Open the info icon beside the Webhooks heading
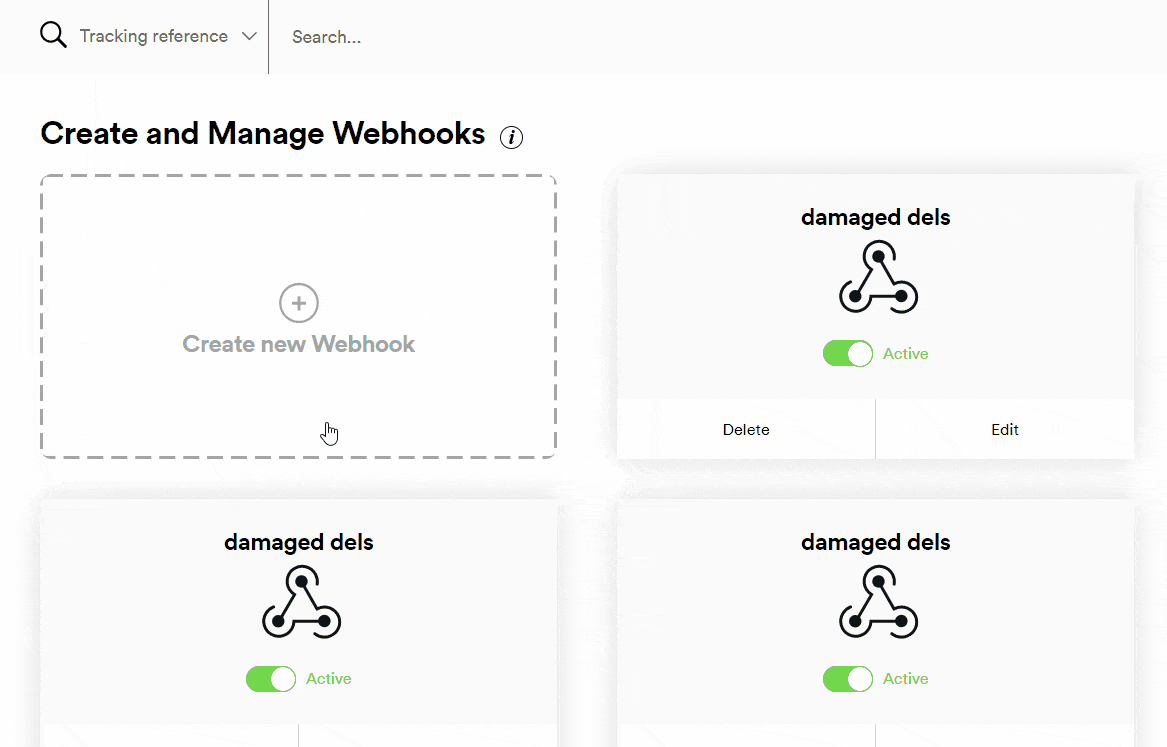Viewport: 1167px width, 747px height. pos(511,137)
